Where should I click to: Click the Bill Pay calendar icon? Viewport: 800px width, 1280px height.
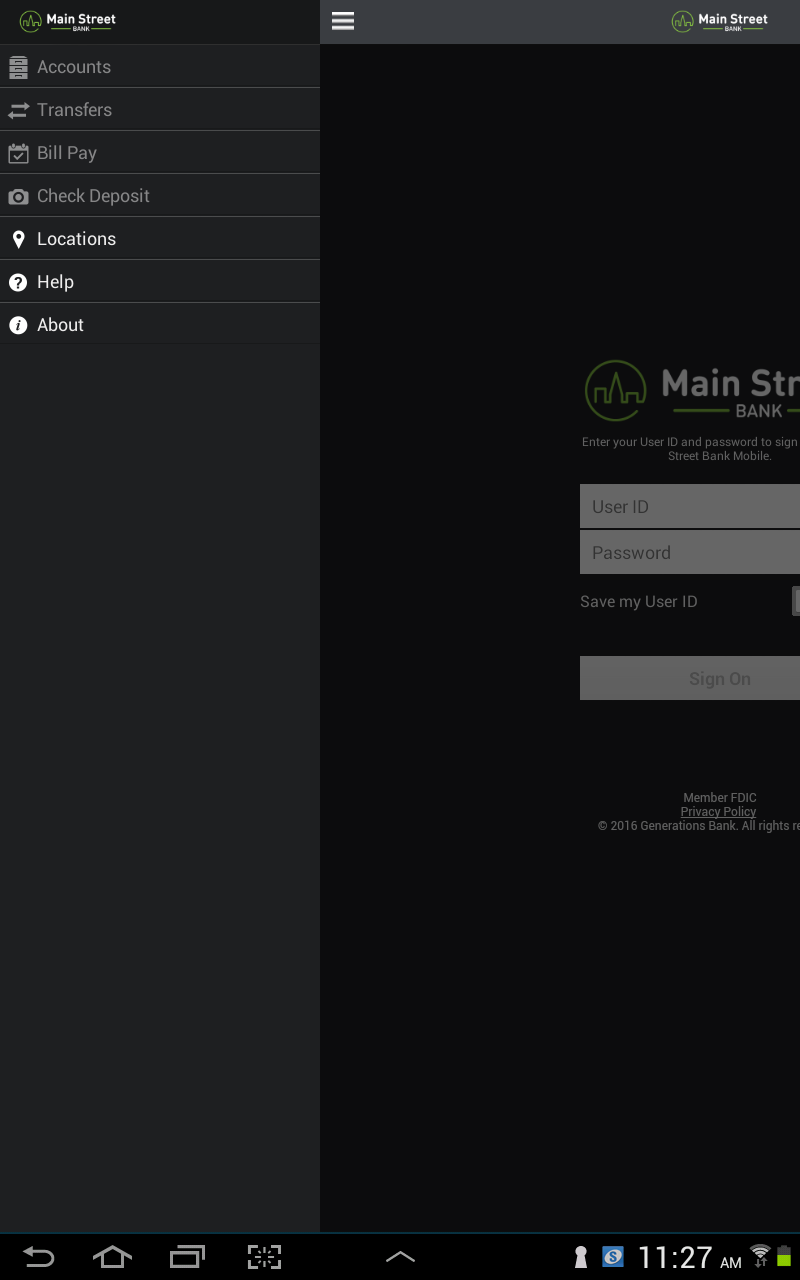(x=17, y=152)
